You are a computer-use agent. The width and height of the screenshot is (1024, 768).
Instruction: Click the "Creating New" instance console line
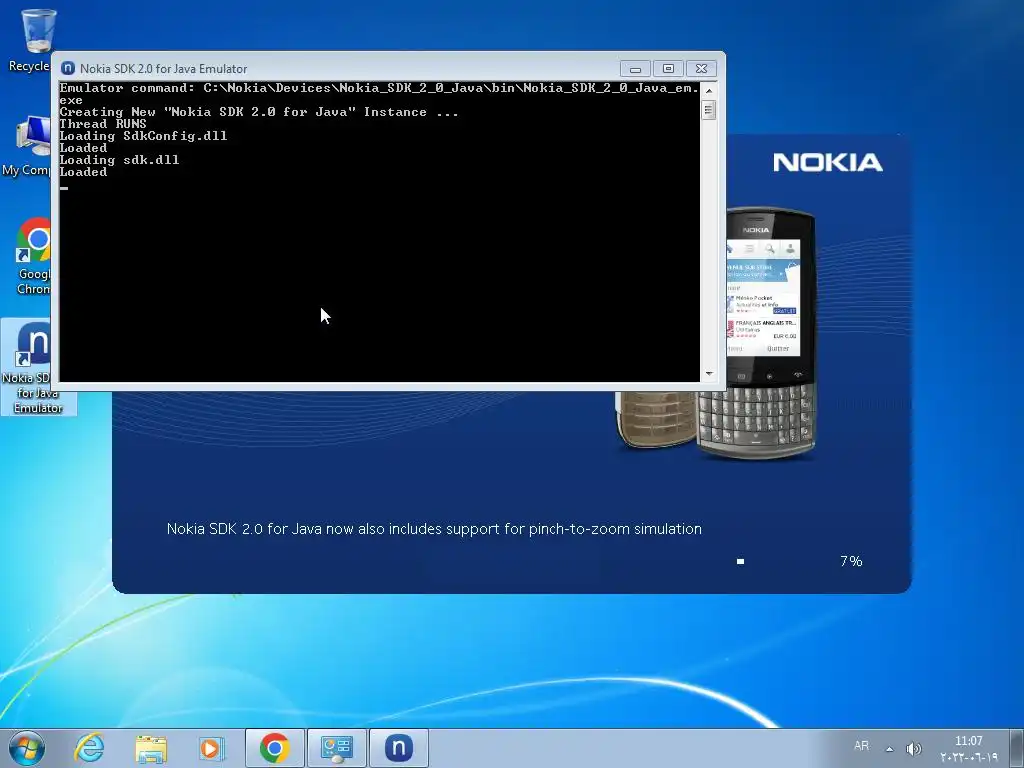259,112
